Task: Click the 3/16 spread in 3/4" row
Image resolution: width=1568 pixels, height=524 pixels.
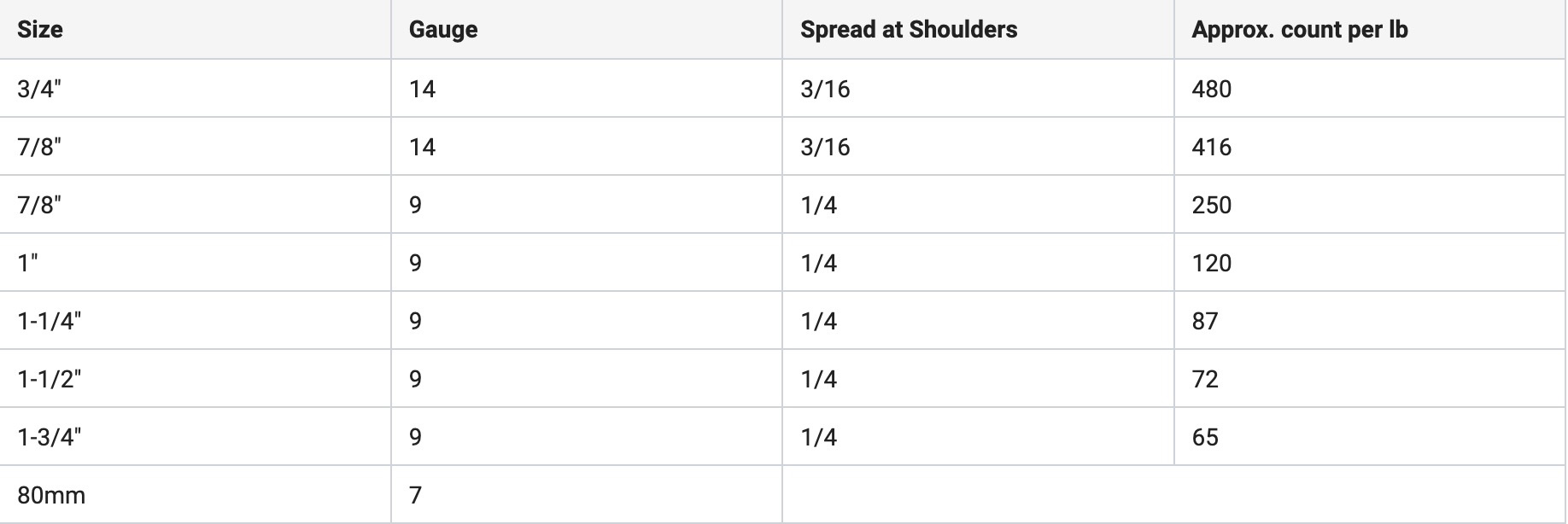Action: 825,89
